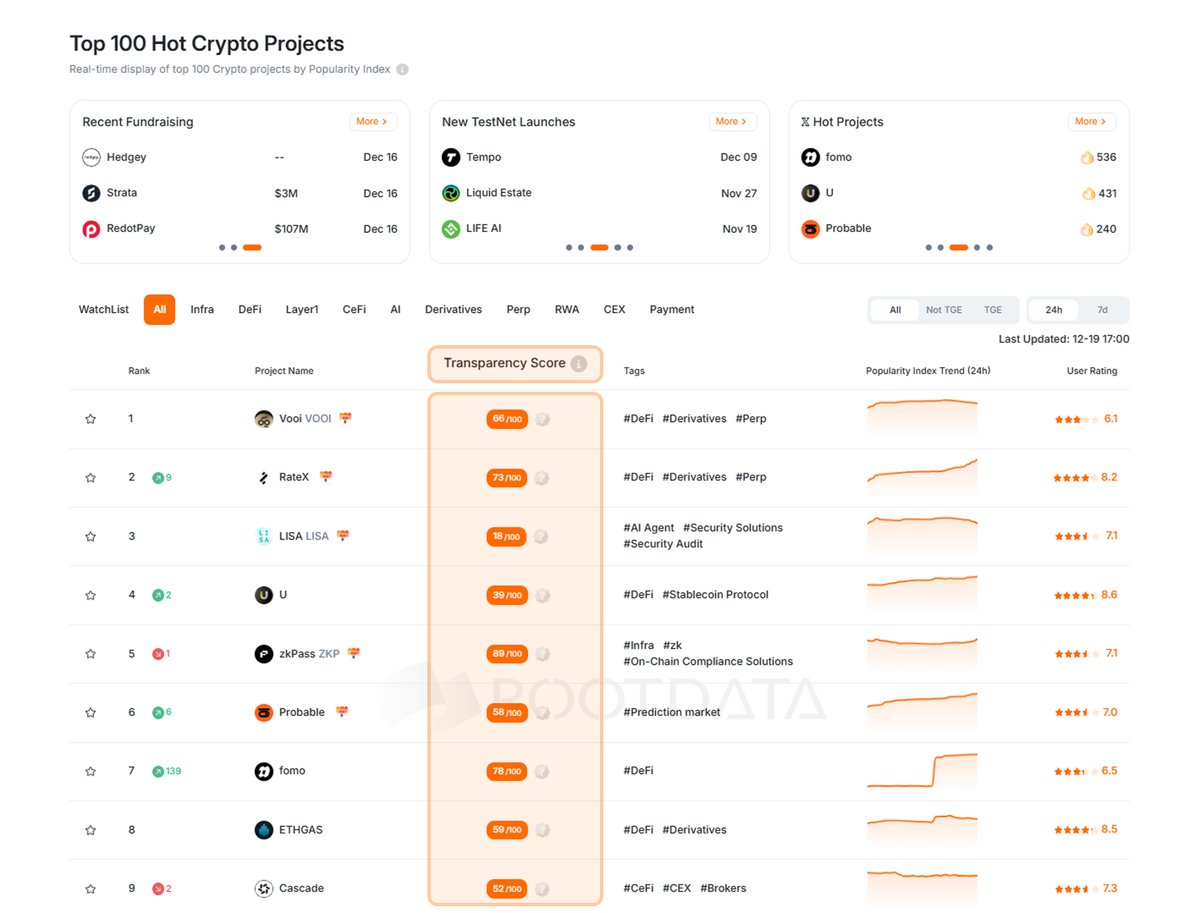This screenshot has width=1200, height=913.
Task: Star the Vooi project row
Action: [x=91, y=419]
